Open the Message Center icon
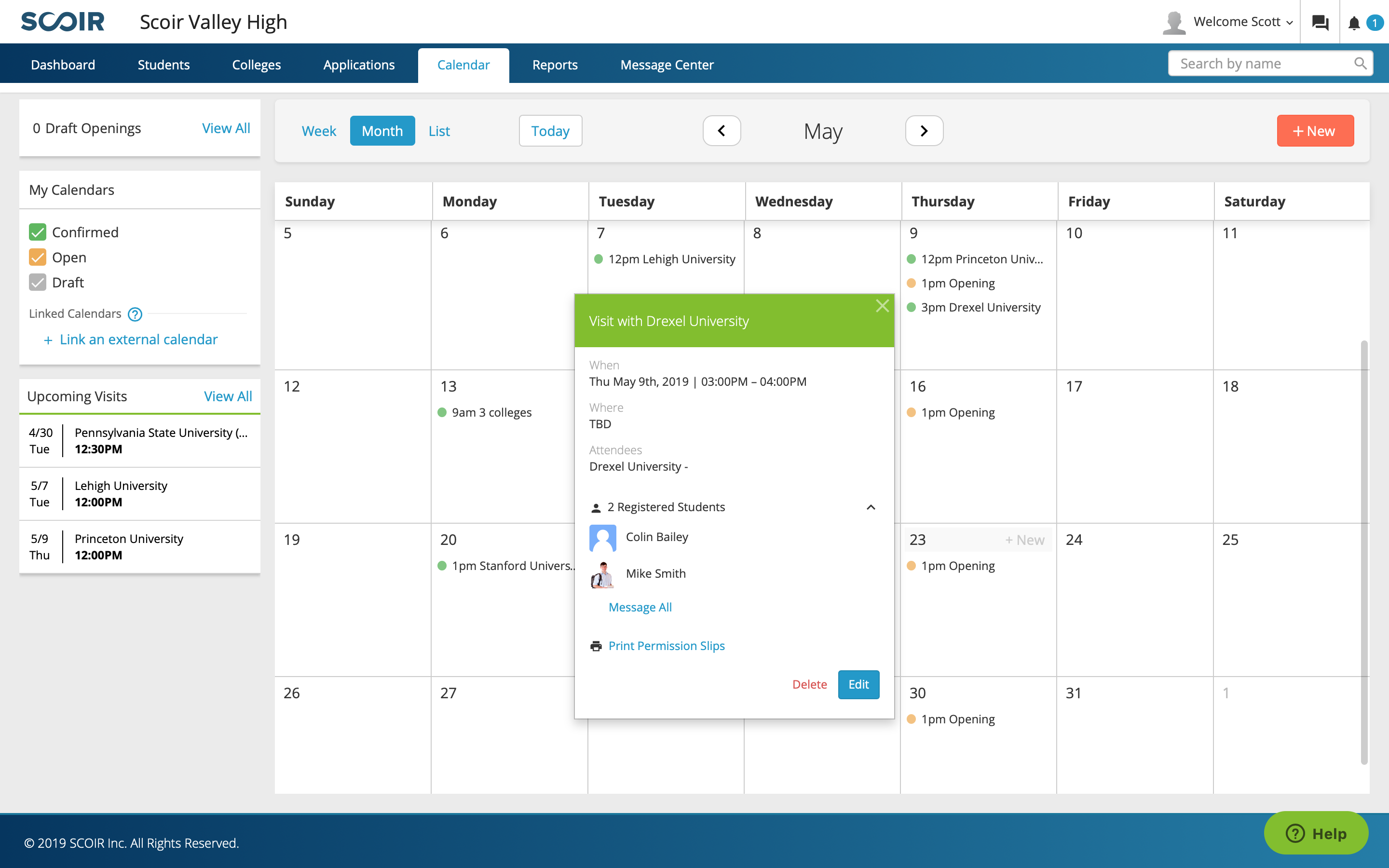The height and width of the screenshot is (868, 1389). [1320, 21]
